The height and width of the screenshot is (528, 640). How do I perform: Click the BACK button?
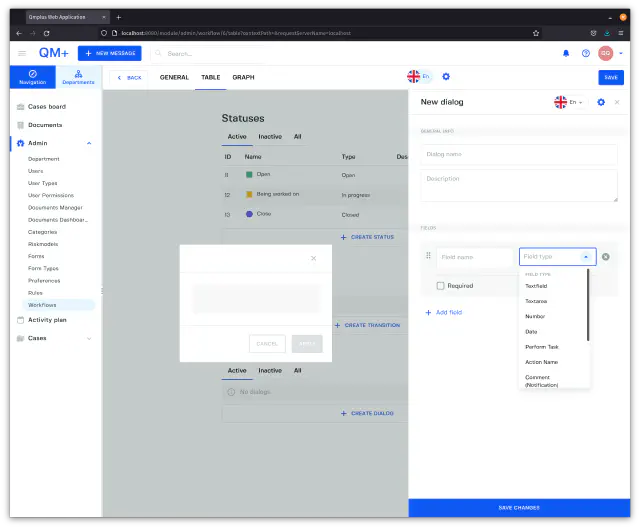pyautogui.click(x=129, y=78)
